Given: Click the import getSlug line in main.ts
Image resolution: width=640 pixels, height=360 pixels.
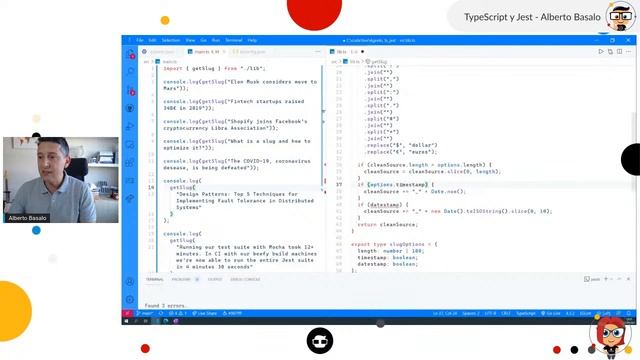Looking at the screenshot, I should [x=214, y=68].
